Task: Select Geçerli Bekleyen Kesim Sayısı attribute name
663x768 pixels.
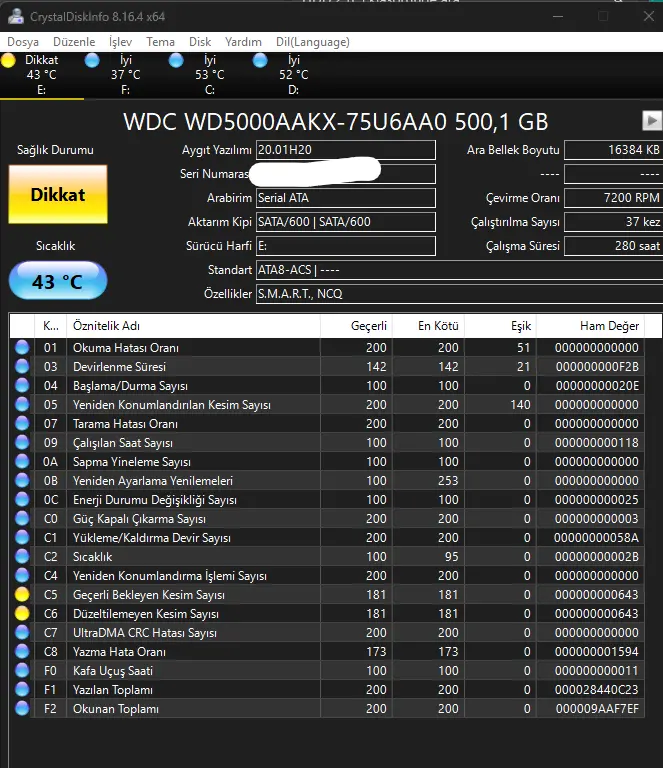Action: click(149, 595)
